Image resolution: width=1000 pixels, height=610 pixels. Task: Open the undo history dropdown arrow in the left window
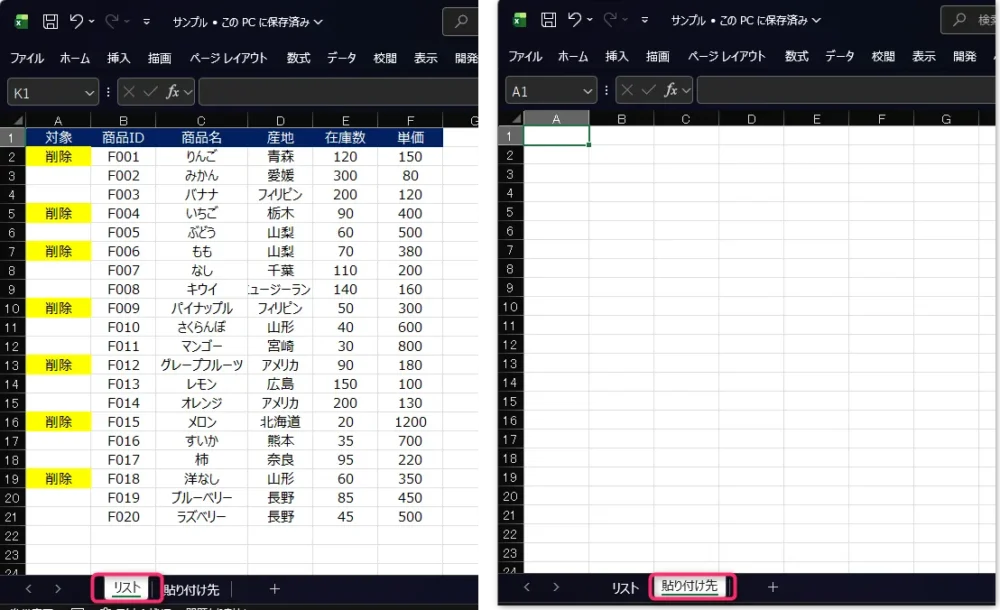point(92,20)
